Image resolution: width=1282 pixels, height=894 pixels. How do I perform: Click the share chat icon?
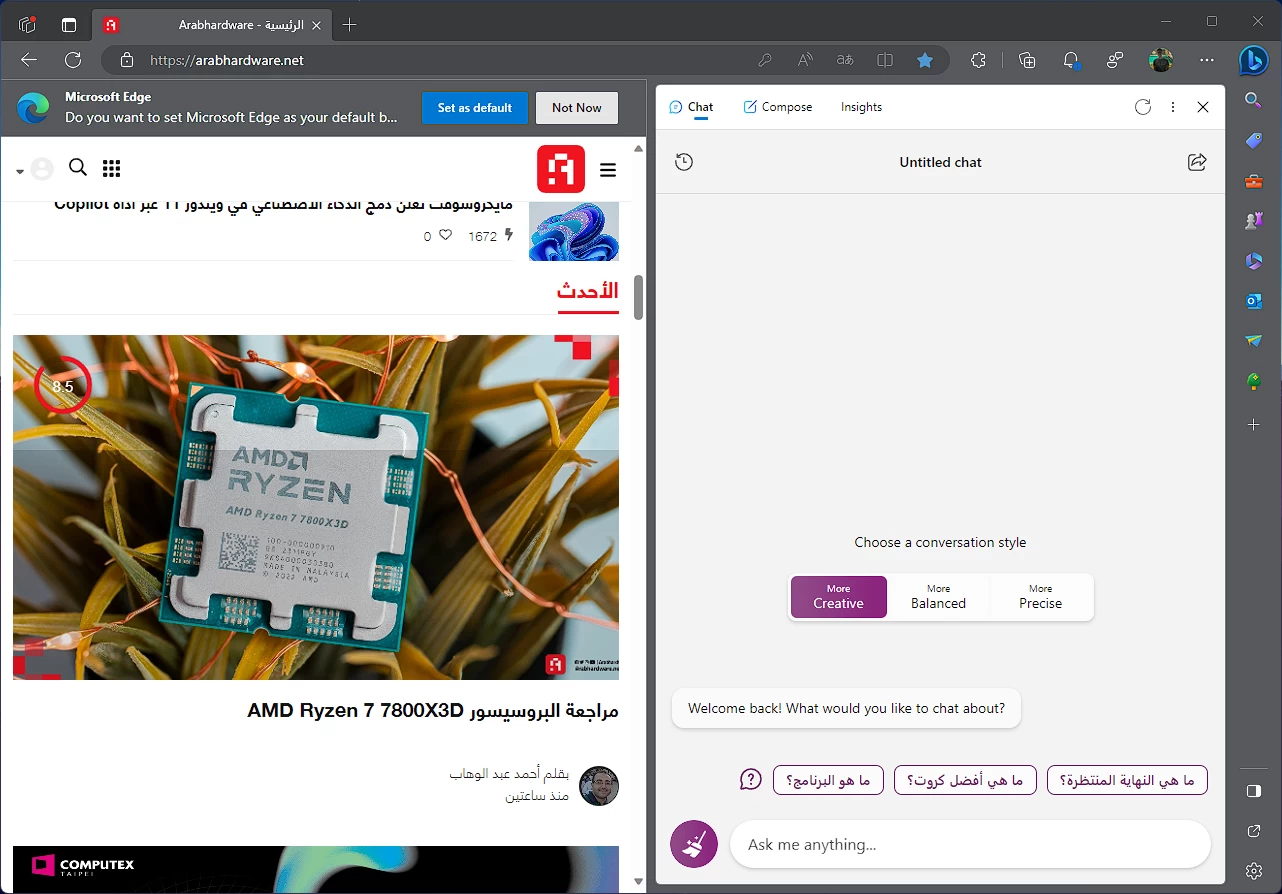click(1196, 162)
